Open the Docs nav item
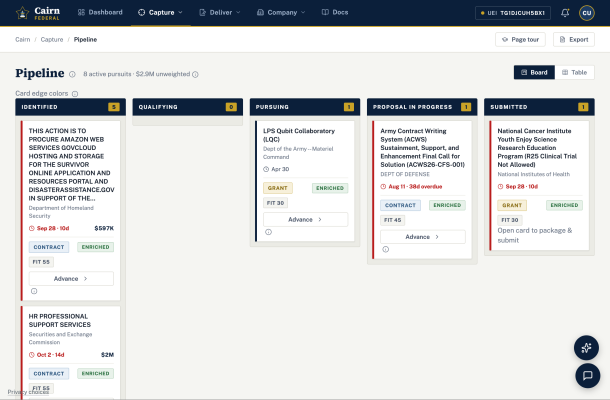Screen dimensions: 610x400 (x=335, y=12)
